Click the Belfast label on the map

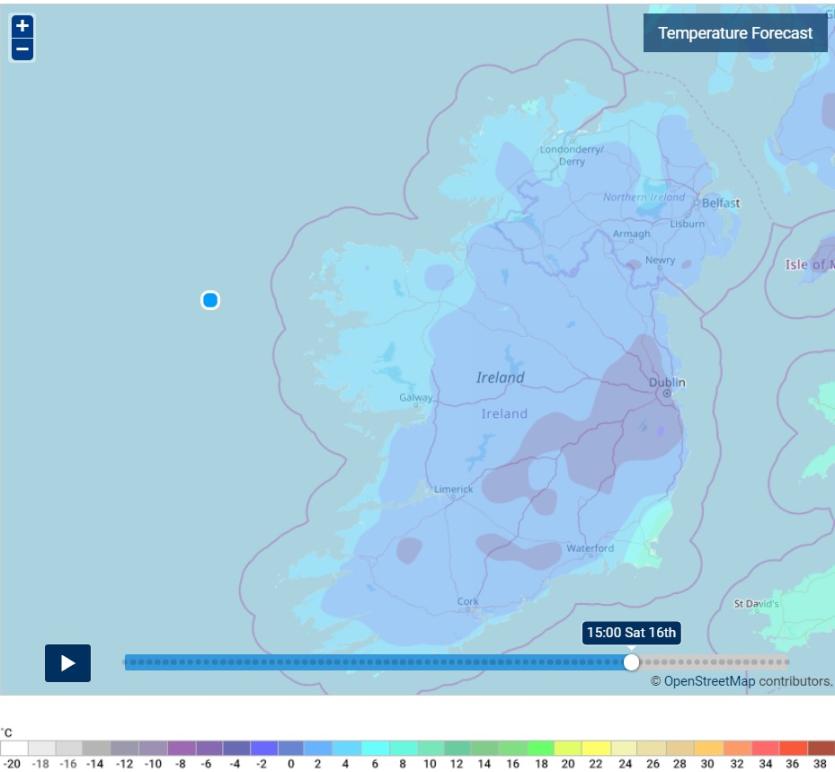[720, 203]
